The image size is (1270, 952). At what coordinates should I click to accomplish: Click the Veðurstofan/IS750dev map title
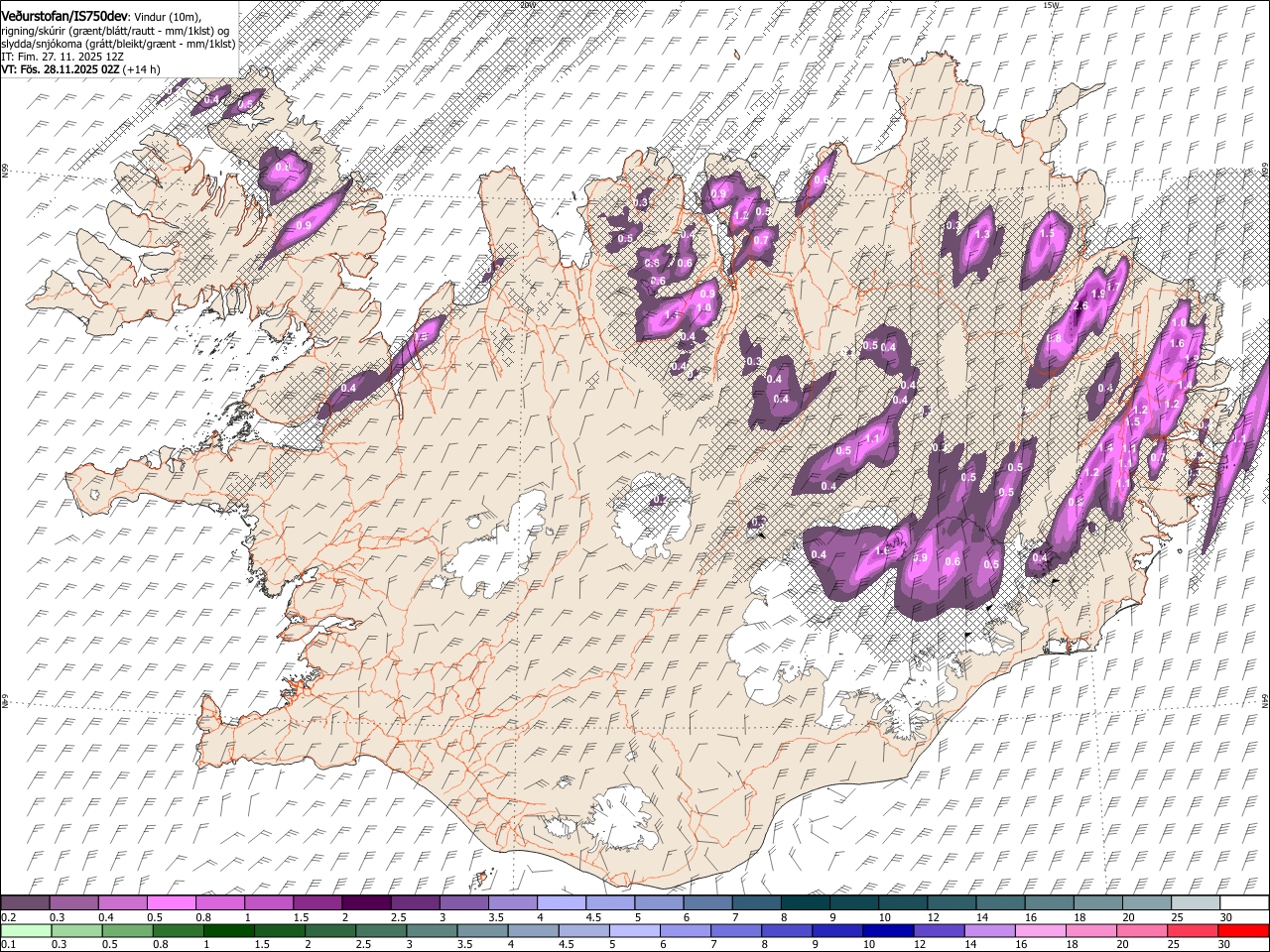point(64,17)
